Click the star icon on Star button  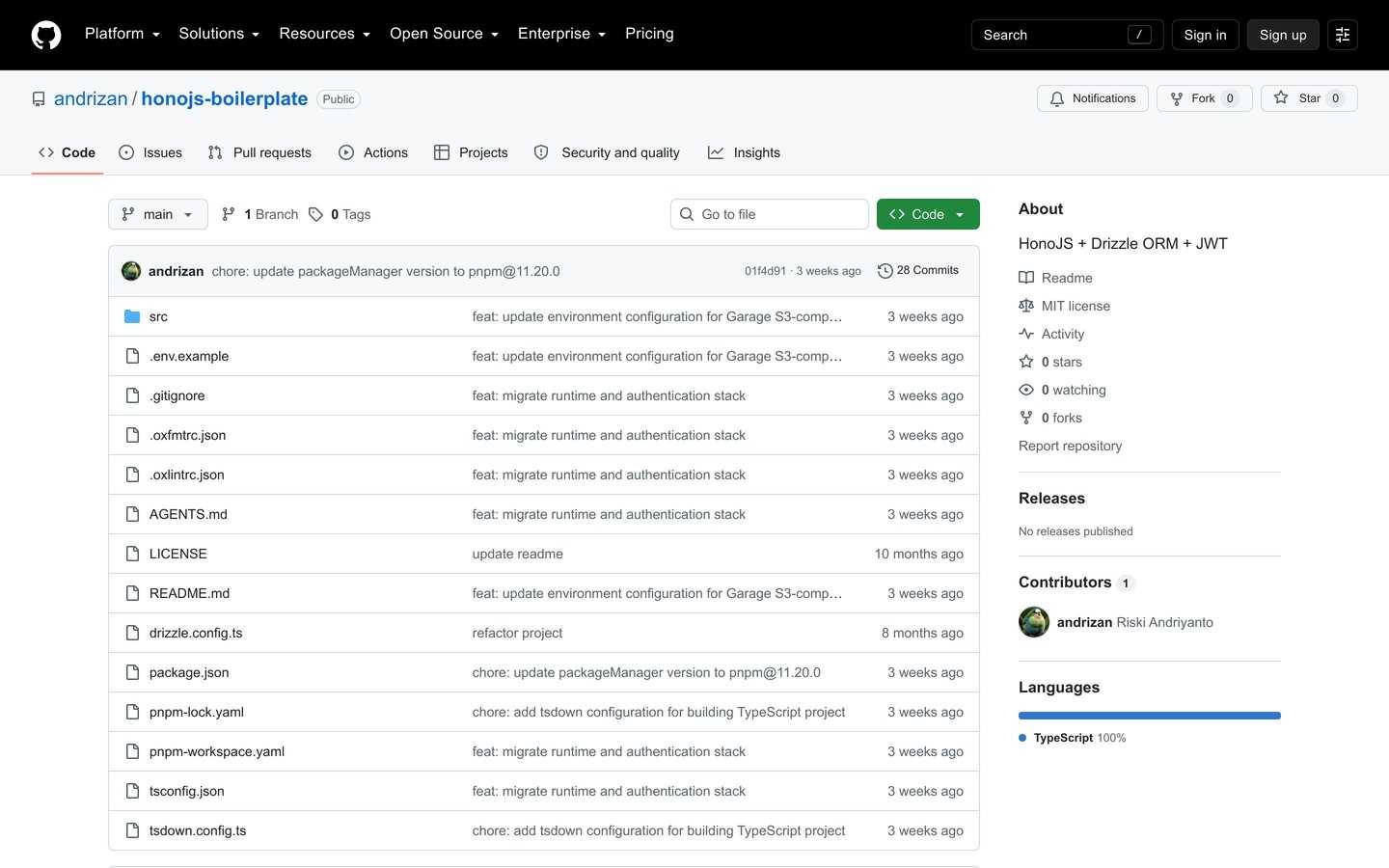click(1281, 97)
